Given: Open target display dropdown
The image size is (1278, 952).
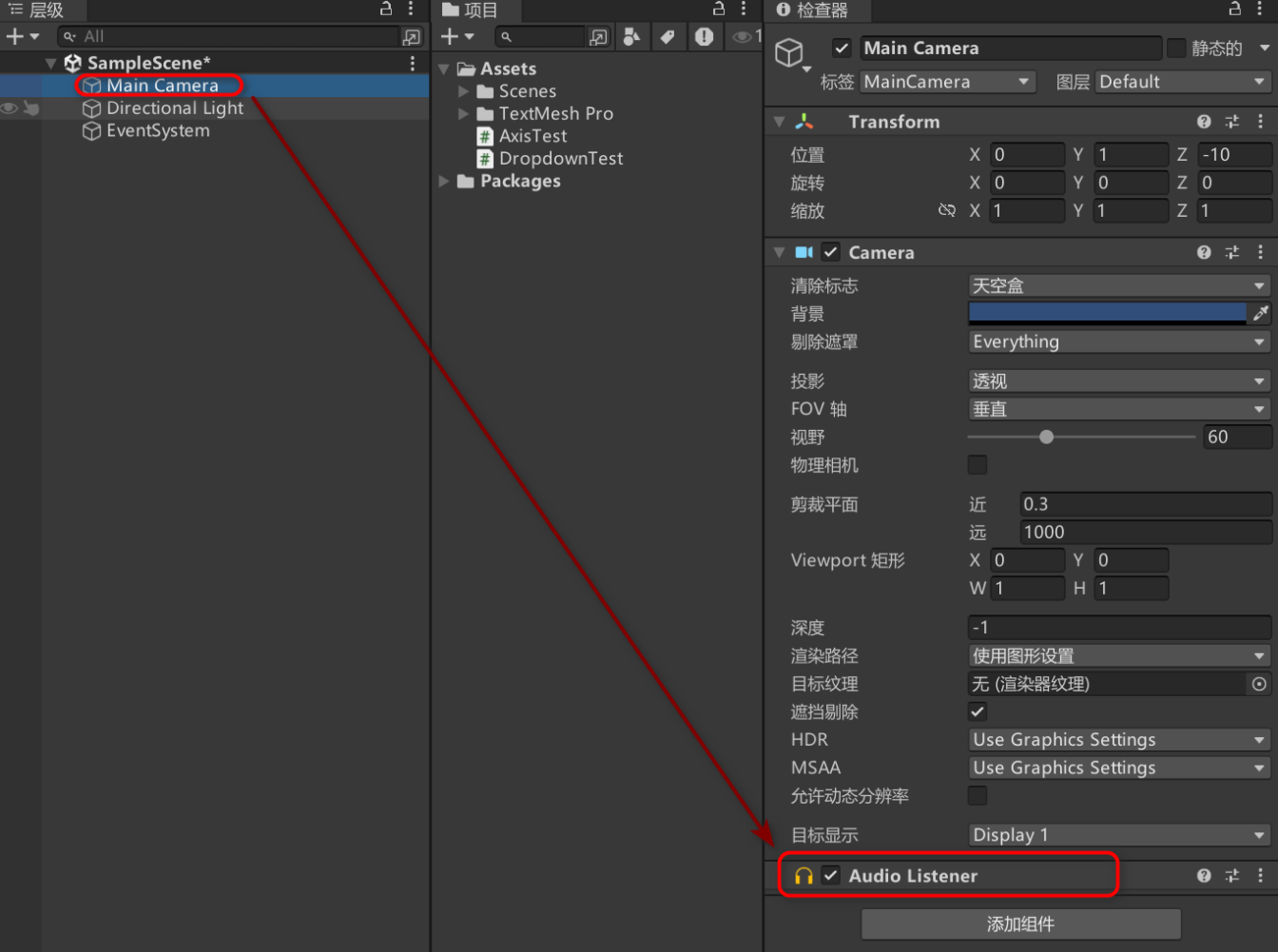Looking at the screenshot, I should [1119, 835].
